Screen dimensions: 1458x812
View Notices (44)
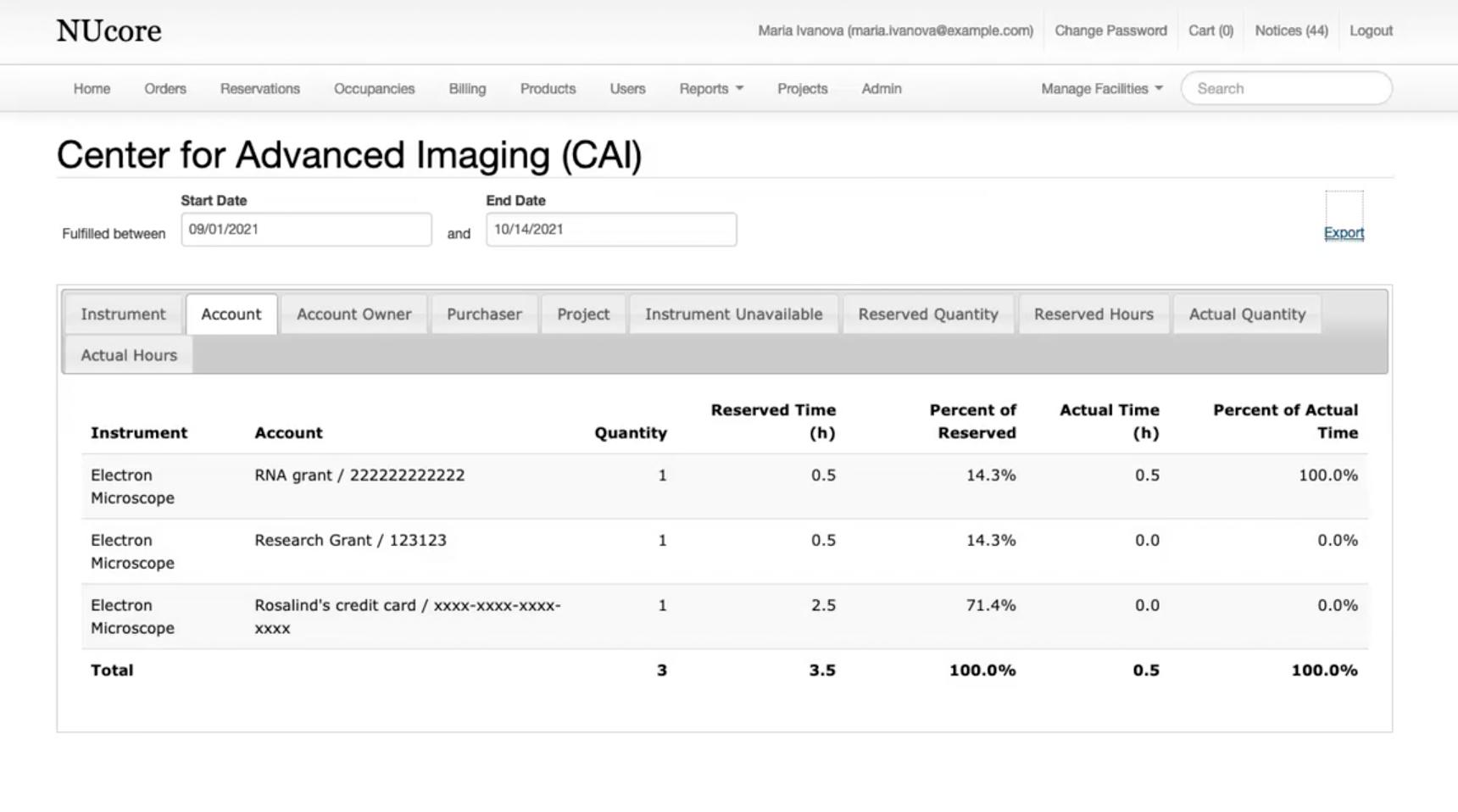pyautogui.click(x=1291, y=31)
